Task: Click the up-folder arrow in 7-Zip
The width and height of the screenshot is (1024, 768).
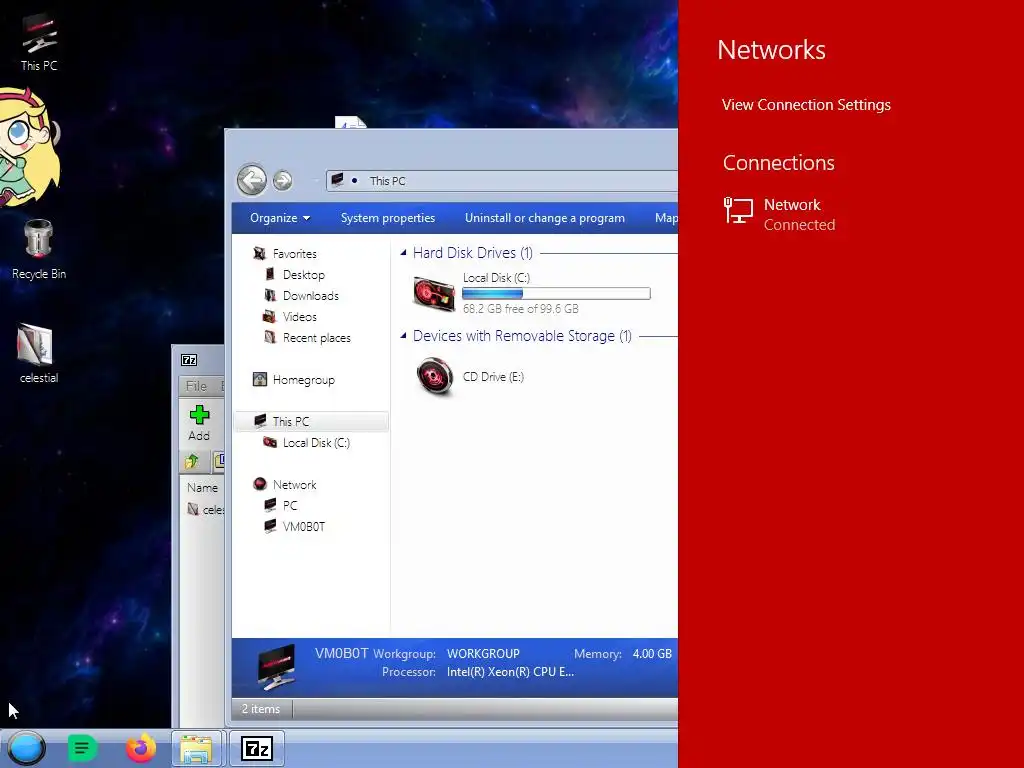Action: click(191, 461)
